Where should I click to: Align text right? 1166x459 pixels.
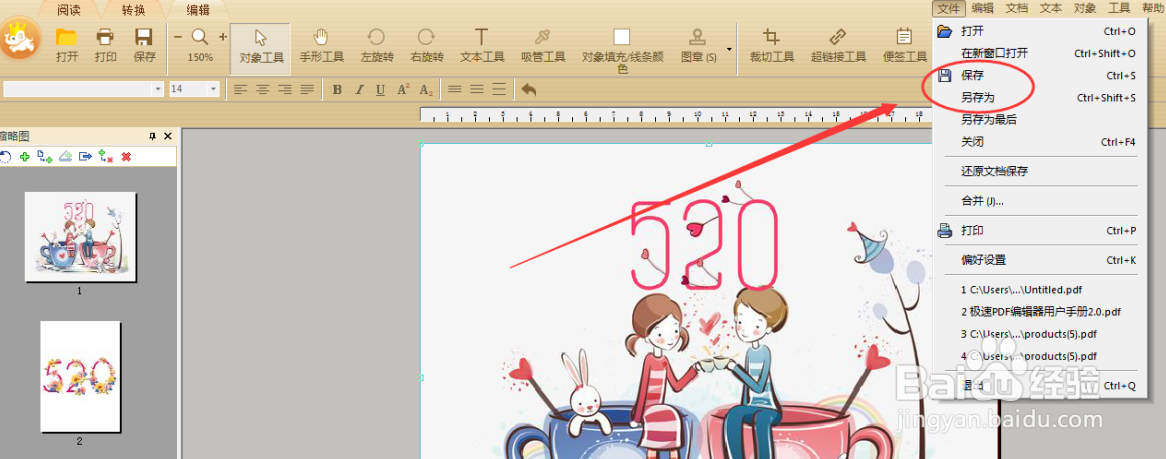coord(285,89)
